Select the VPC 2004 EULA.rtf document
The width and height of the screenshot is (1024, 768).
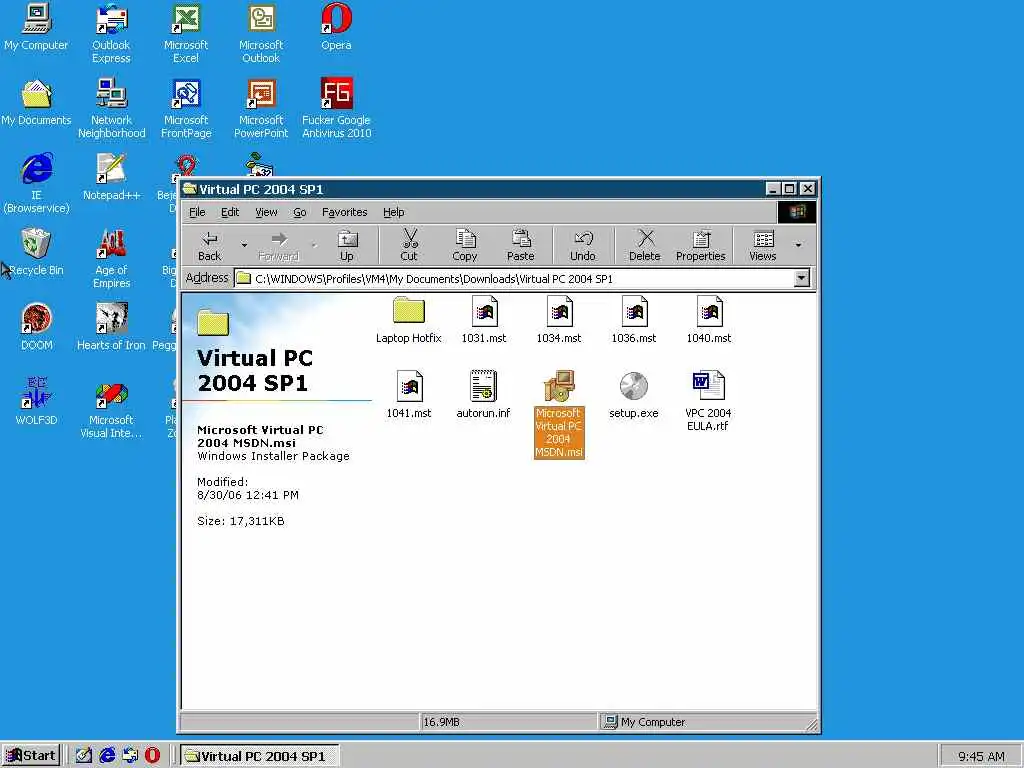[x=709, y=401]
